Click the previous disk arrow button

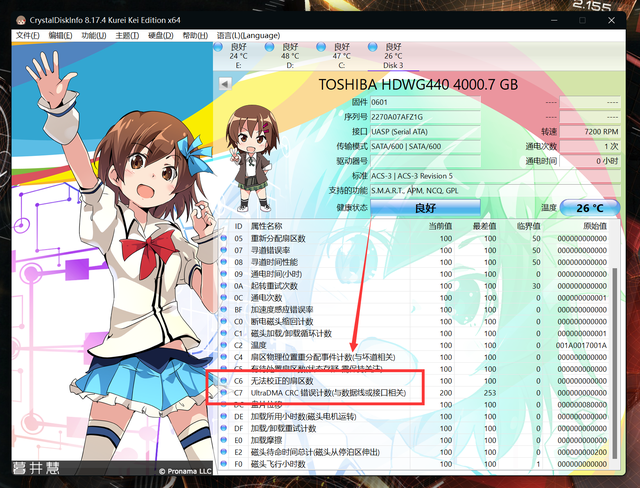pyautogui.click(x=224, y=84)
